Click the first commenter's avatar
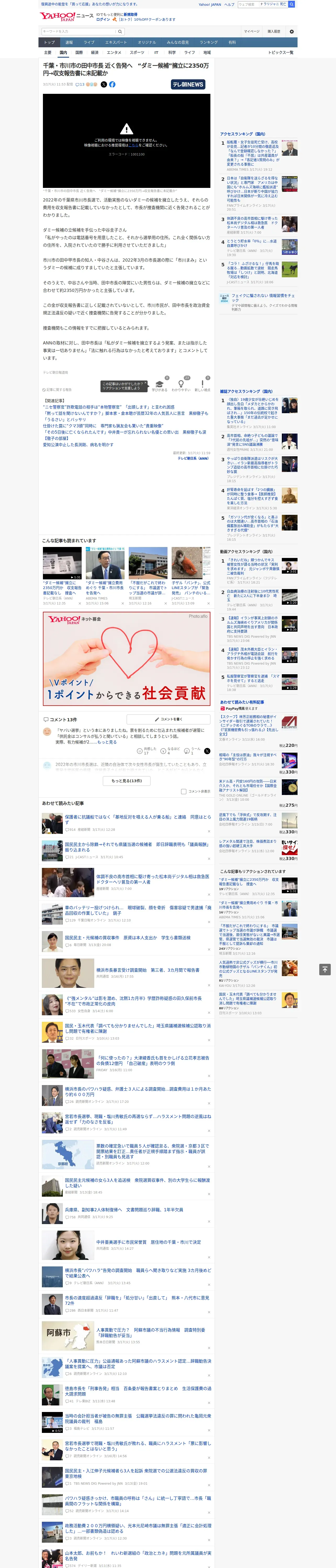Image resolution: width=336 pixels, height=1568 pixels. (x=47, y=732)
